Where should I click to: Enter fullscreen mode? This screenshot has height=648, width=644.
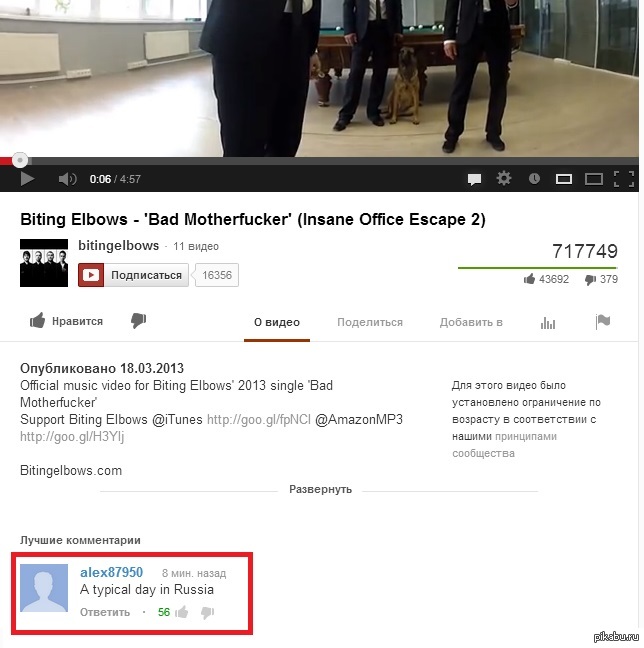coord(624,179)
